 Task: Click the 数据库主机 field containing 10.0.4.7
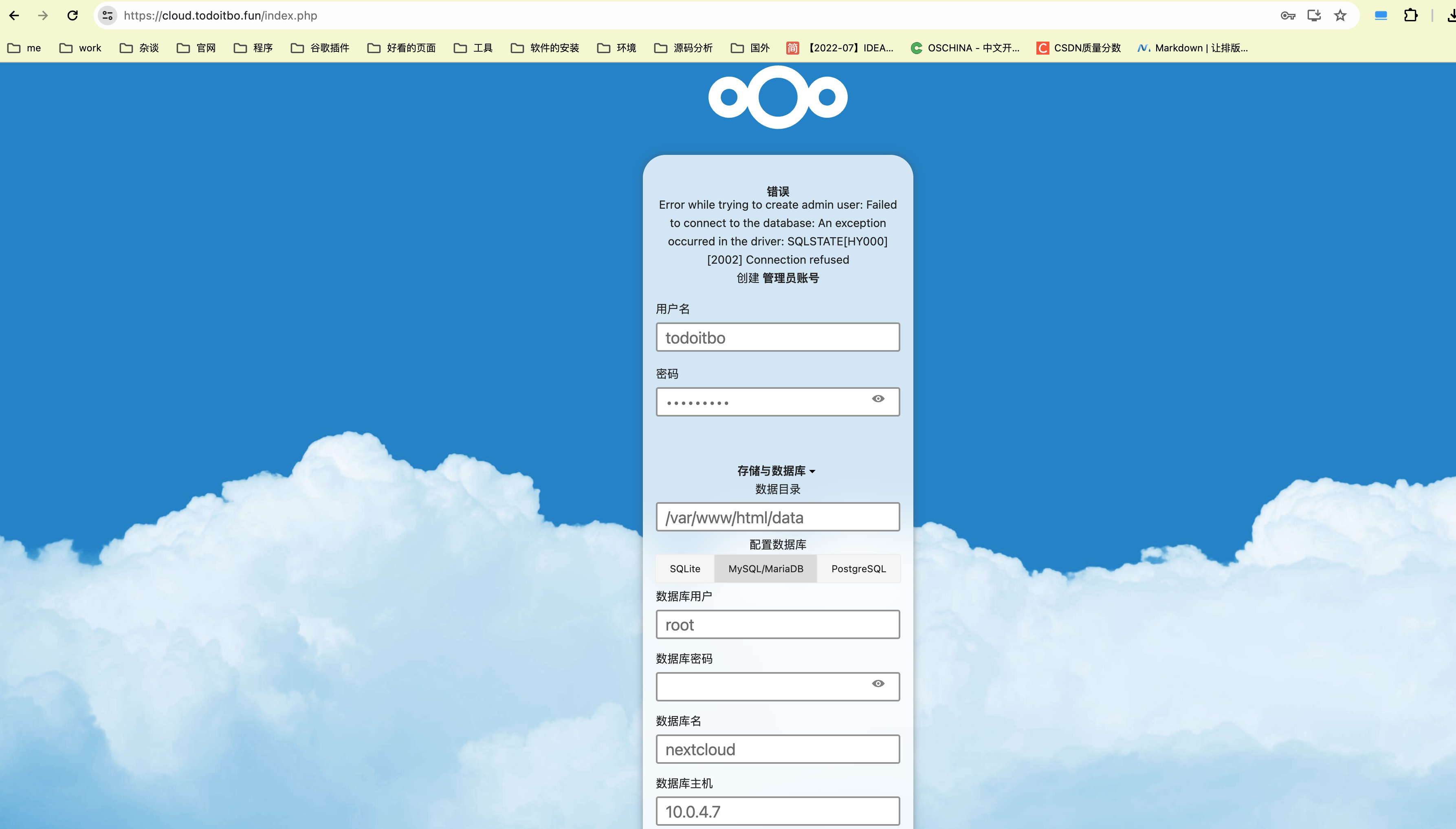pos(778,811)
